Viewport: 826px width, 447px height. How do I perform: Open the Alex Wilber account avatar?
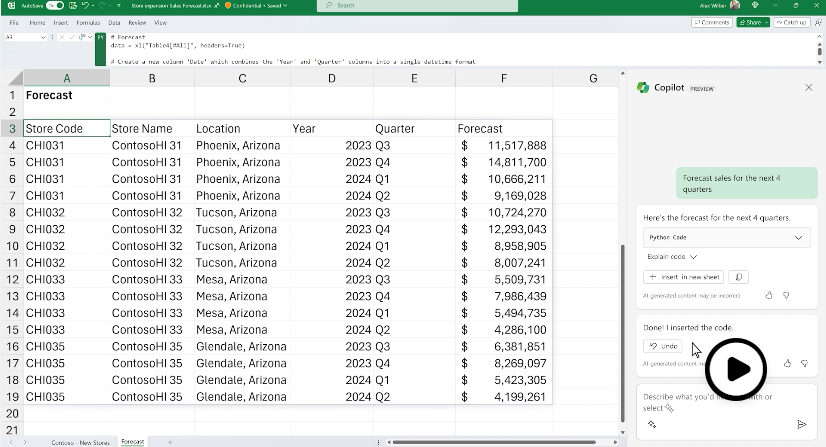[735, 5]
